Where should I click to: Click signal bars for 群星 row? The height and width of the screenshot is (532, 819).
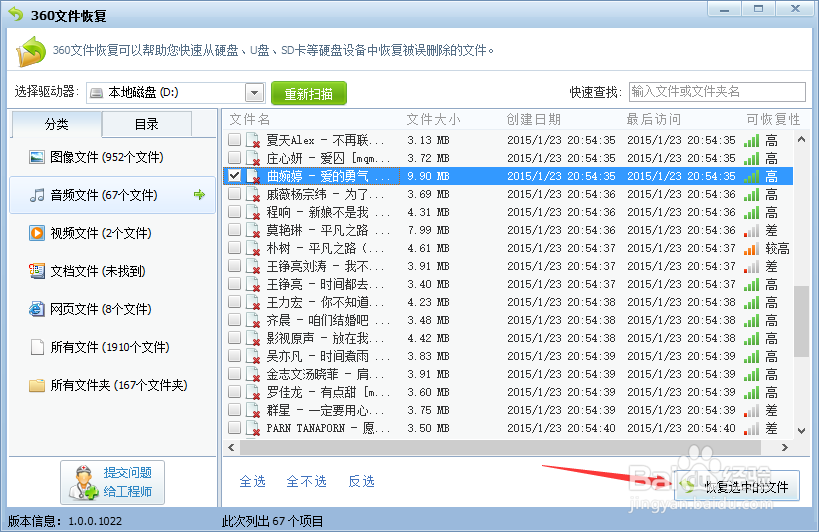(751, 410)
